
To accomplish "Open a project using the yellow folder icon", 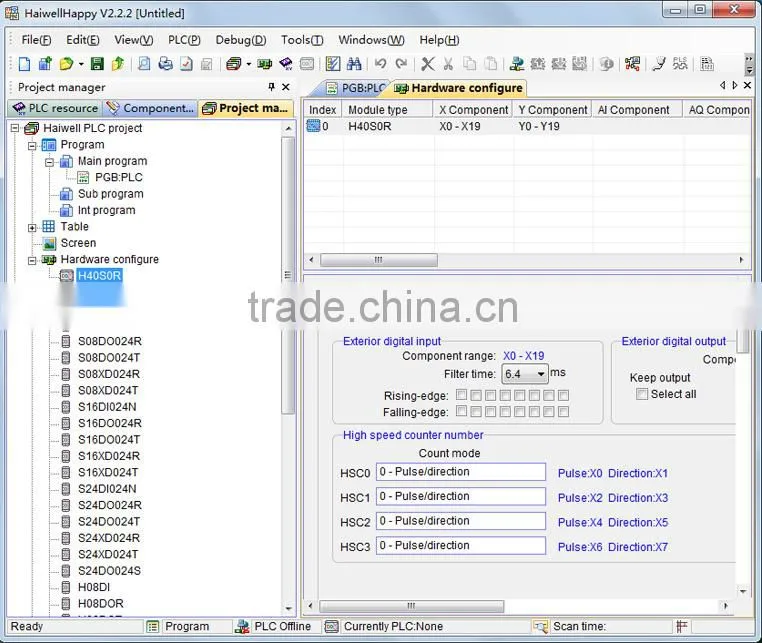I will point(66,64).
